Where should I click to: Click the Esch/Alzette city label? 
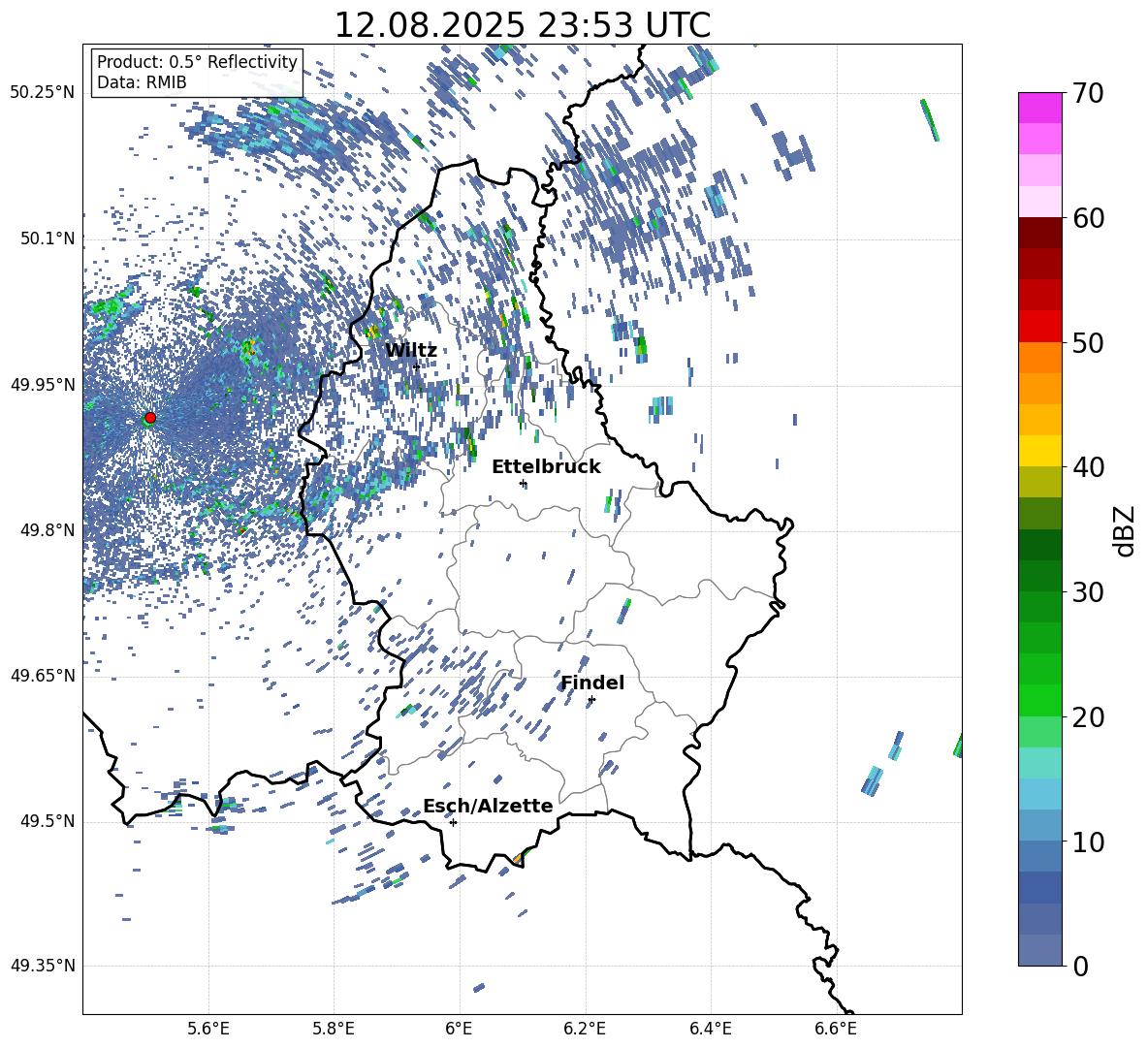488,806
